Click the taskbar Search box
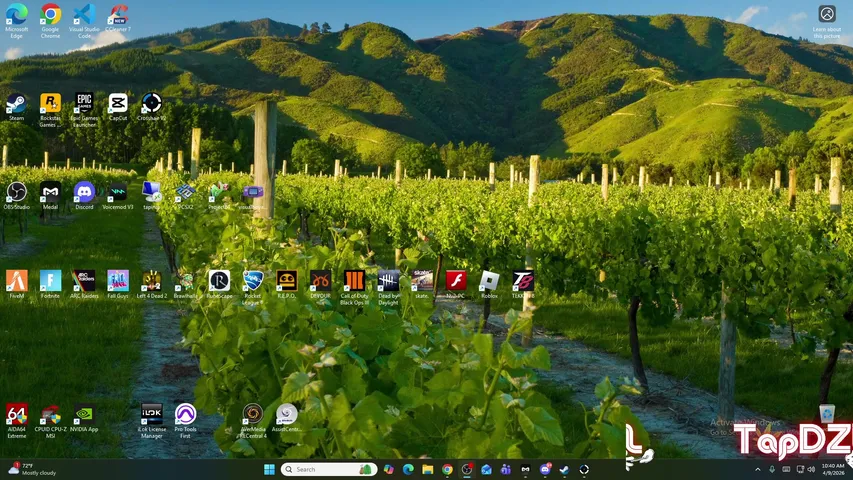 329,469
